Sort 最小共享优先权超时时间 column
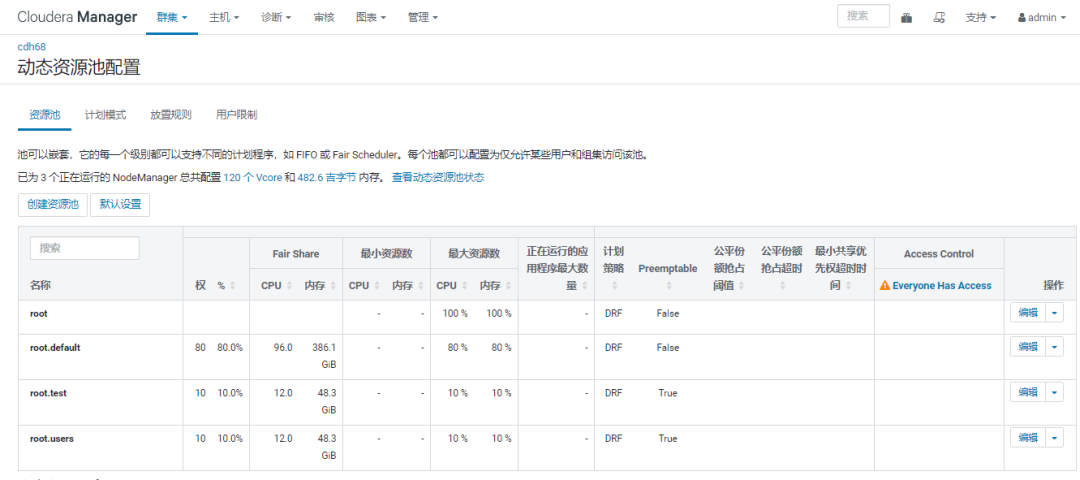This screenshot has height=480, width=1080. tap(848, 286)
